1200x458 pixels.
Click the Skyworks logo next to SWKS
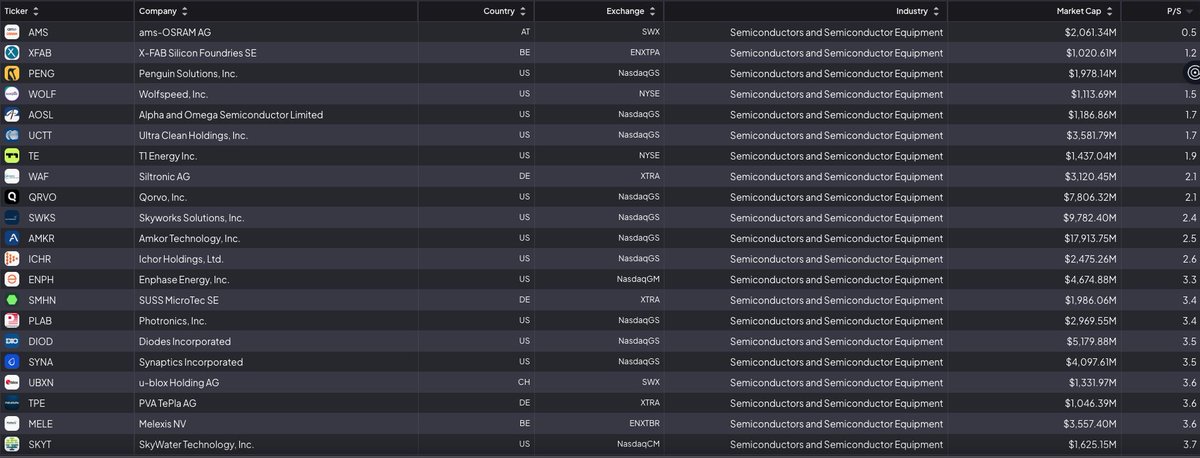(12, 217)
